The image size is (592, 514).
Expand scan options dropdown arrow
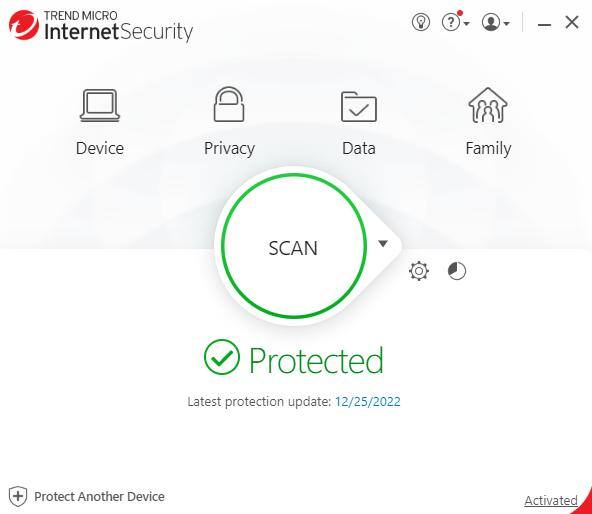coord(383,244)
